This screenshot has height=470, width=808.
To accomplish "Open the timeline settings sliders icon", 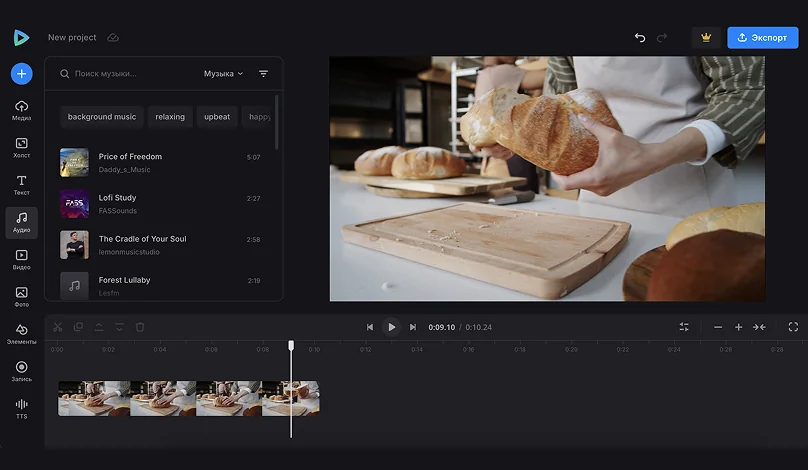I will tap(684, 327).
